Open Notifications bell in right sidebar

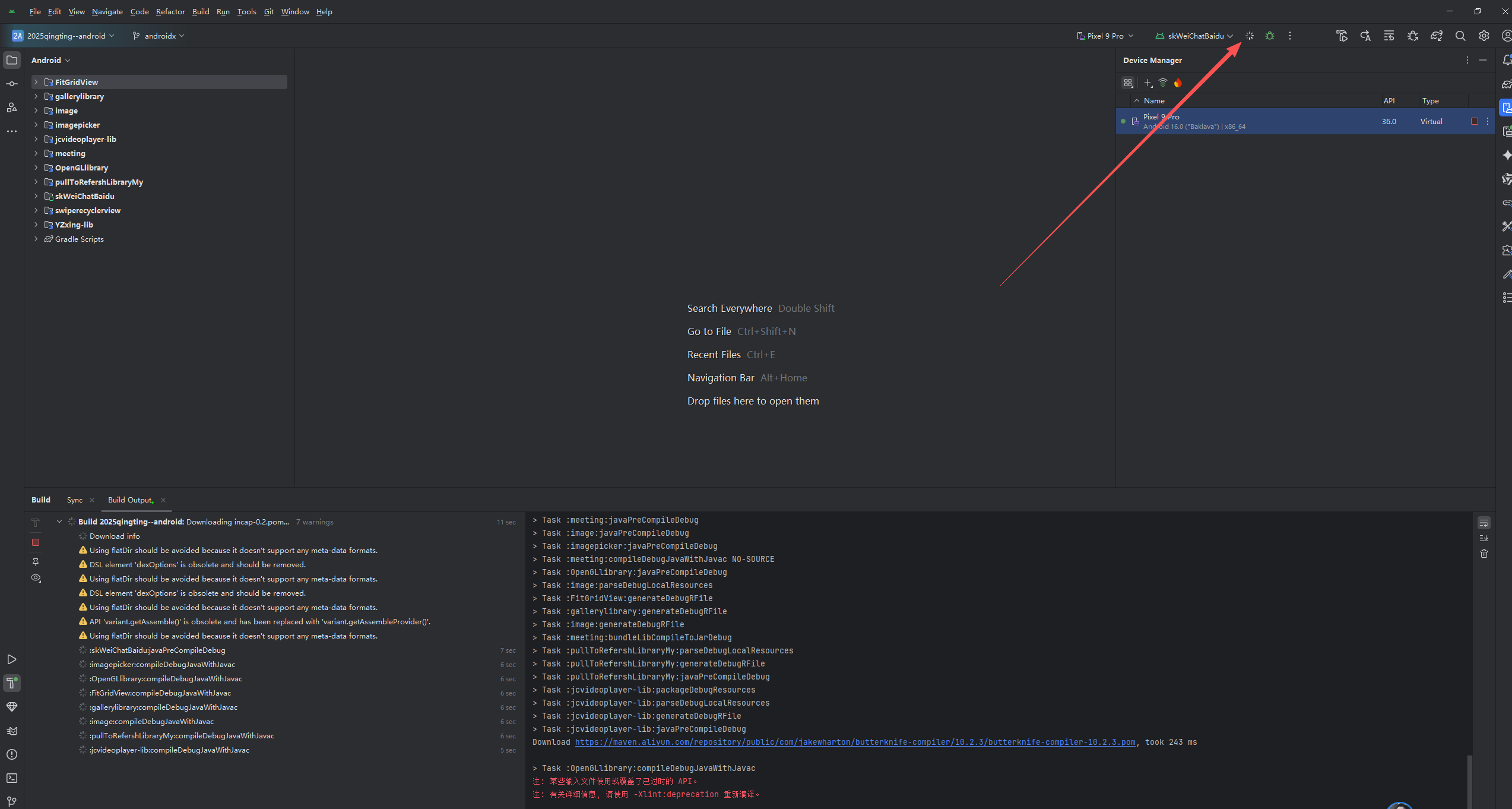coord(1506,60)
